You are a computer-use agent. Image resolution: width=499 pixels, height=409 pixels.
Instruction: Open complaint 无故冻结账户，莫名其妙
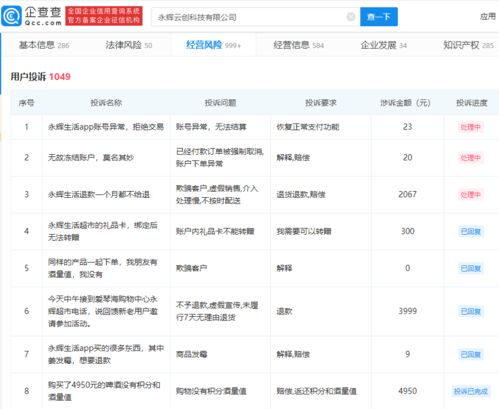(x=91, y=158)
